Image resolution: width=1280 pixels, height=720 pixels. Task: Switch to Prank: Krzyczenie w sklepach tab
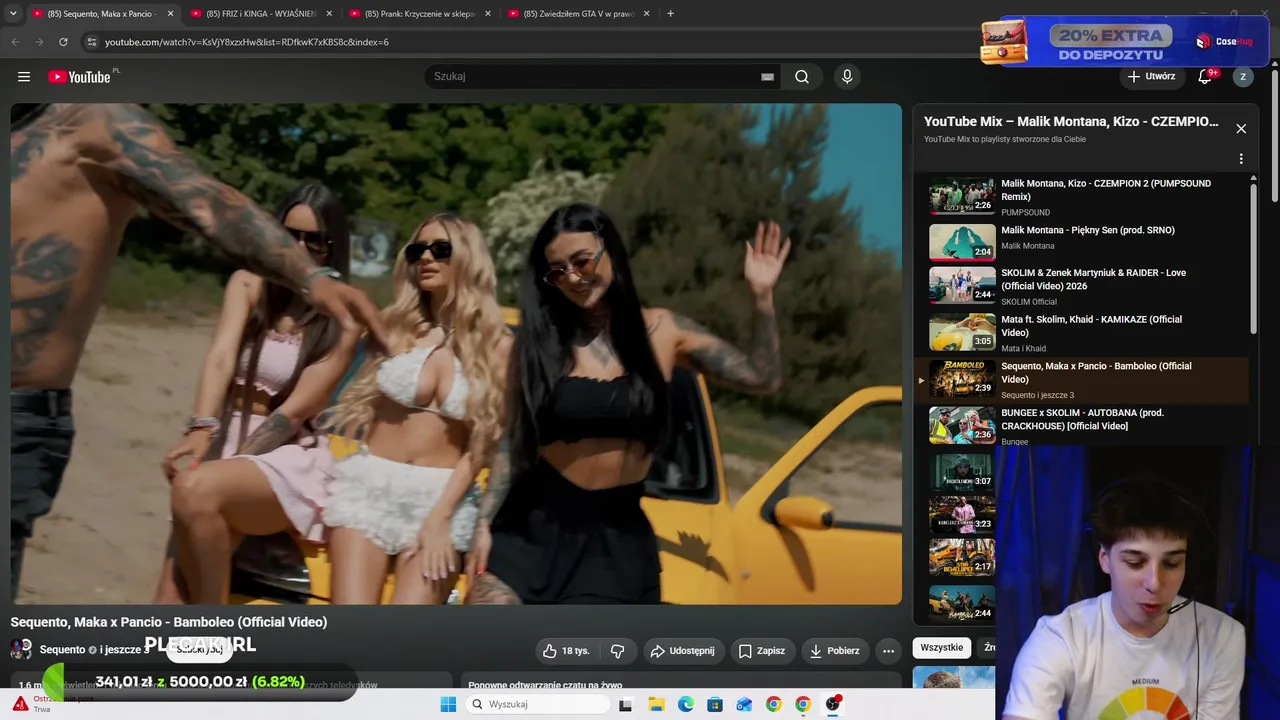[x=420, y=14]
